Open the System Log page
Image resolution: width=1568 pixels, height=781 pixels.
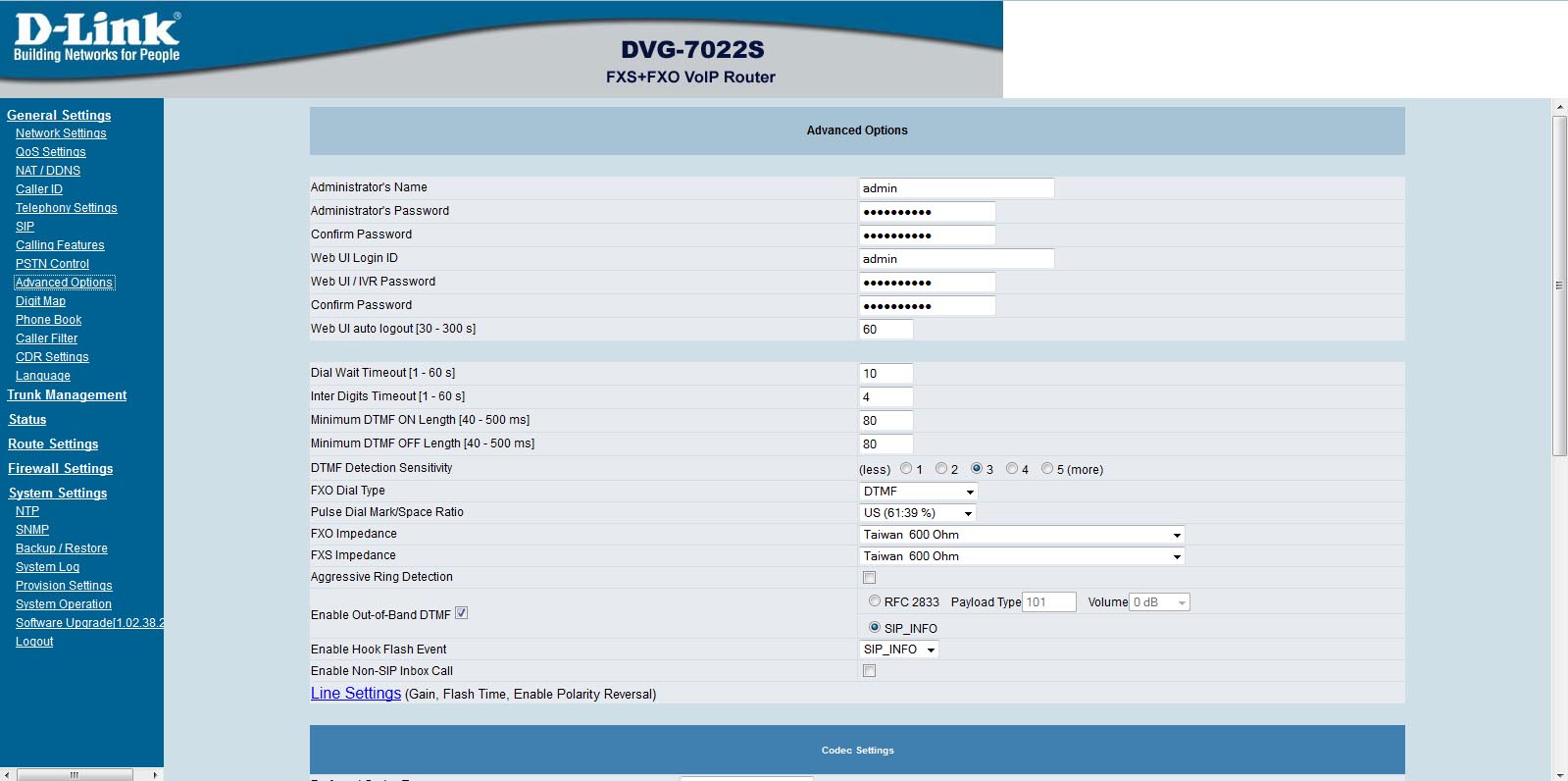[47, 567]
